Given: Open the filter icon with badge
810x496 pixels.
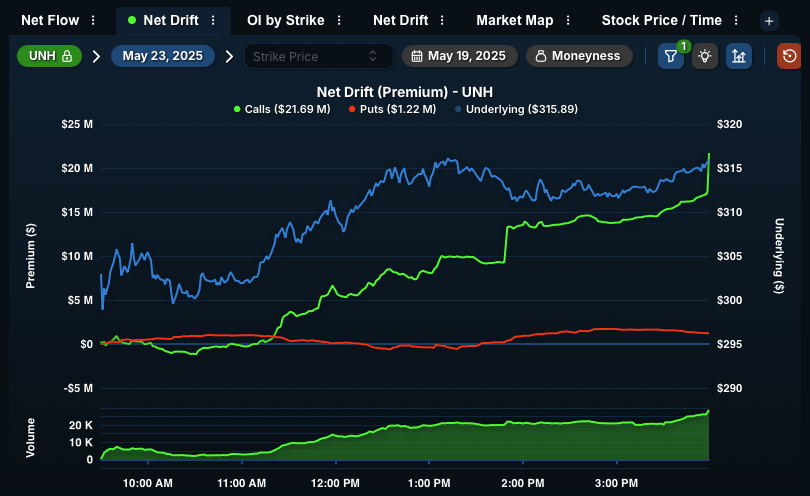Looking at the screenshot, I should [x=671, y=56].
